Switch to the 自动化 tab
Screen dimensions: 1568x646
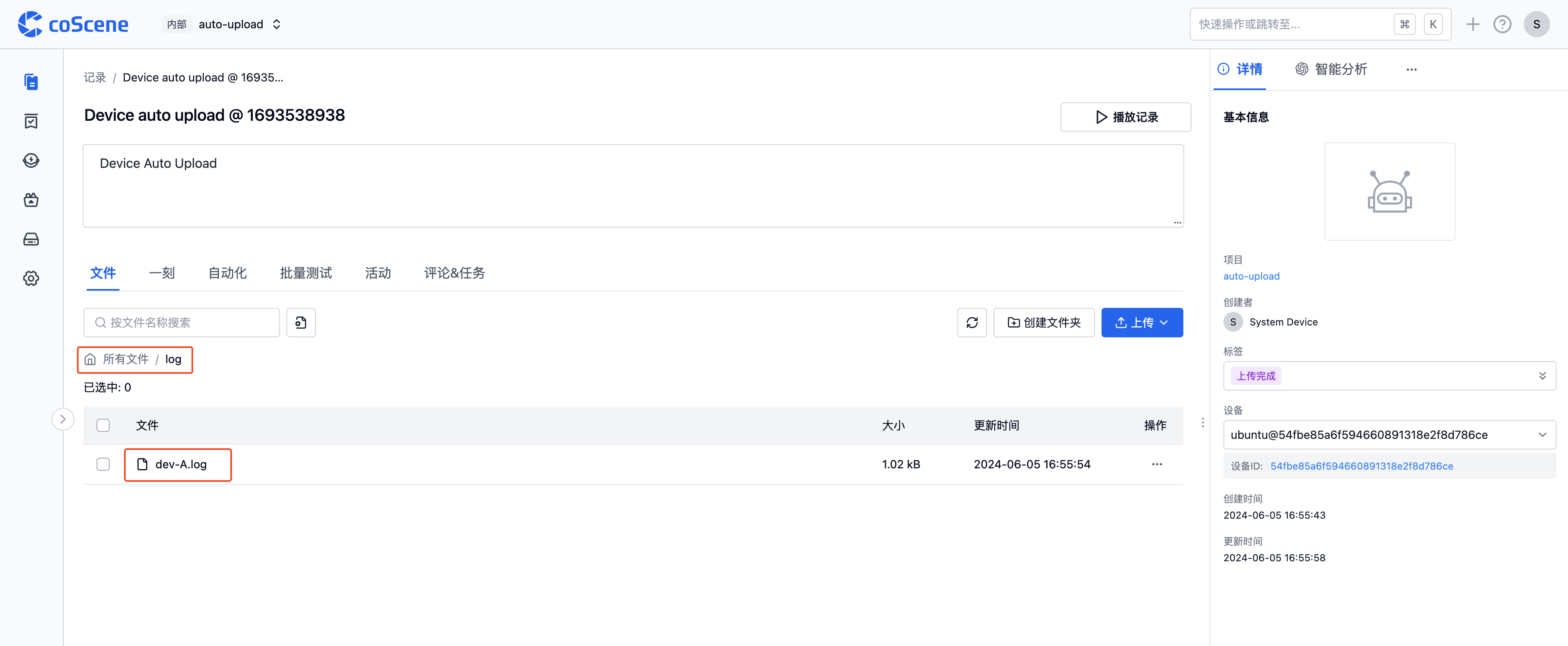[x=228, y=273]
